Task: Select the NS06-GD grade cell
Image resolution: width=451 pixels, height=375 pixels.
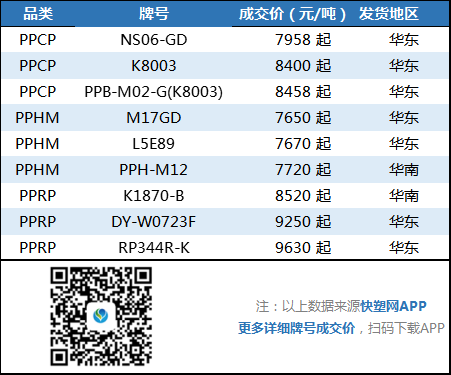Action: coord(154,40)
